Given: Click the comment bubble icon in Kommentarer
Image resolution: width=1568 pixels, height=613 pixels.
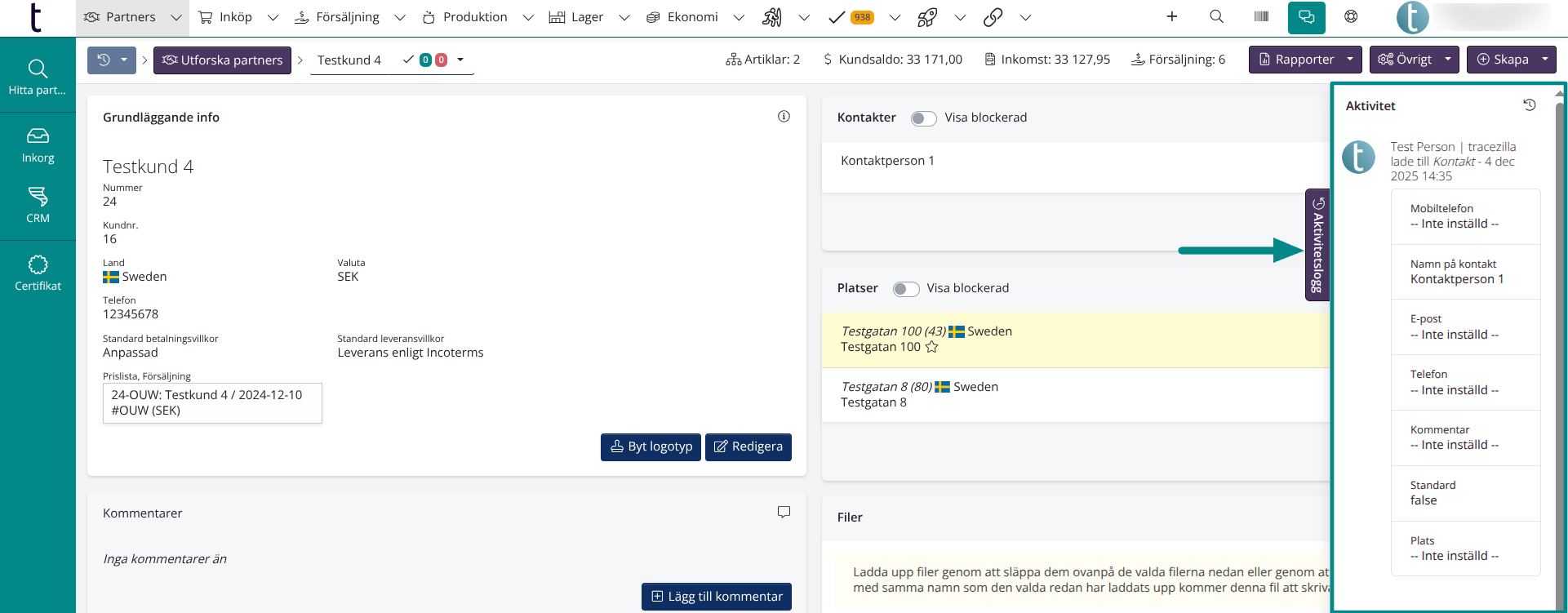Looking at the screenshot, I should [784, 513].
